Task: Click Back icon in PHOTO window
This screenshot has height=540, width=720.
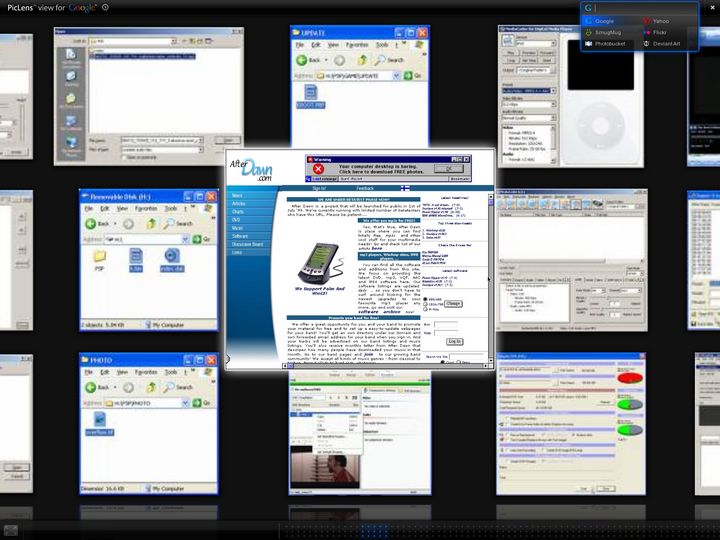Action: pos(91,388)
